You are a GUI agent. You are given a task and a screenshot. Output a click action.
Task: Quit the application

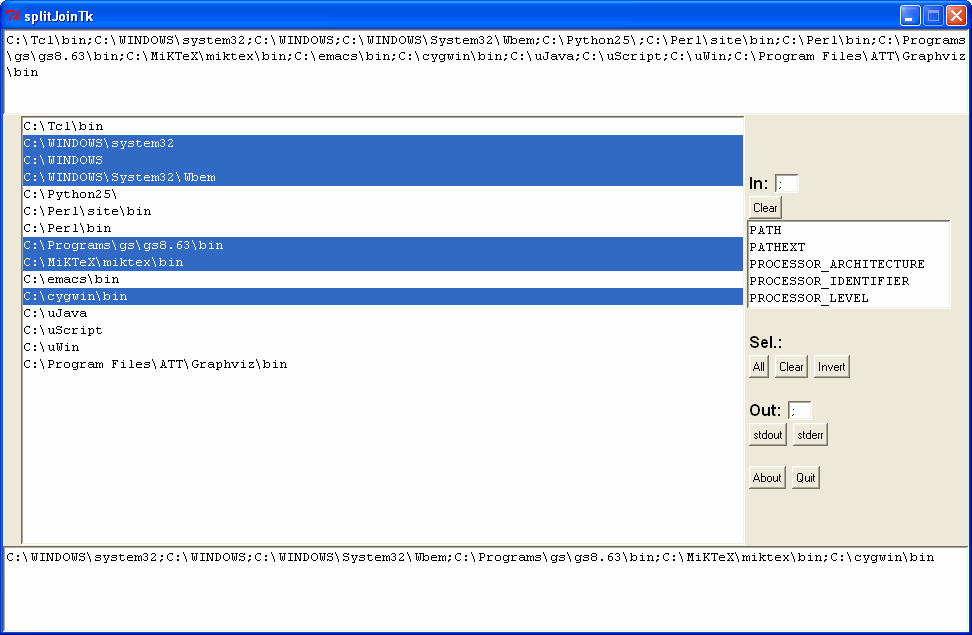coord(805,478)
